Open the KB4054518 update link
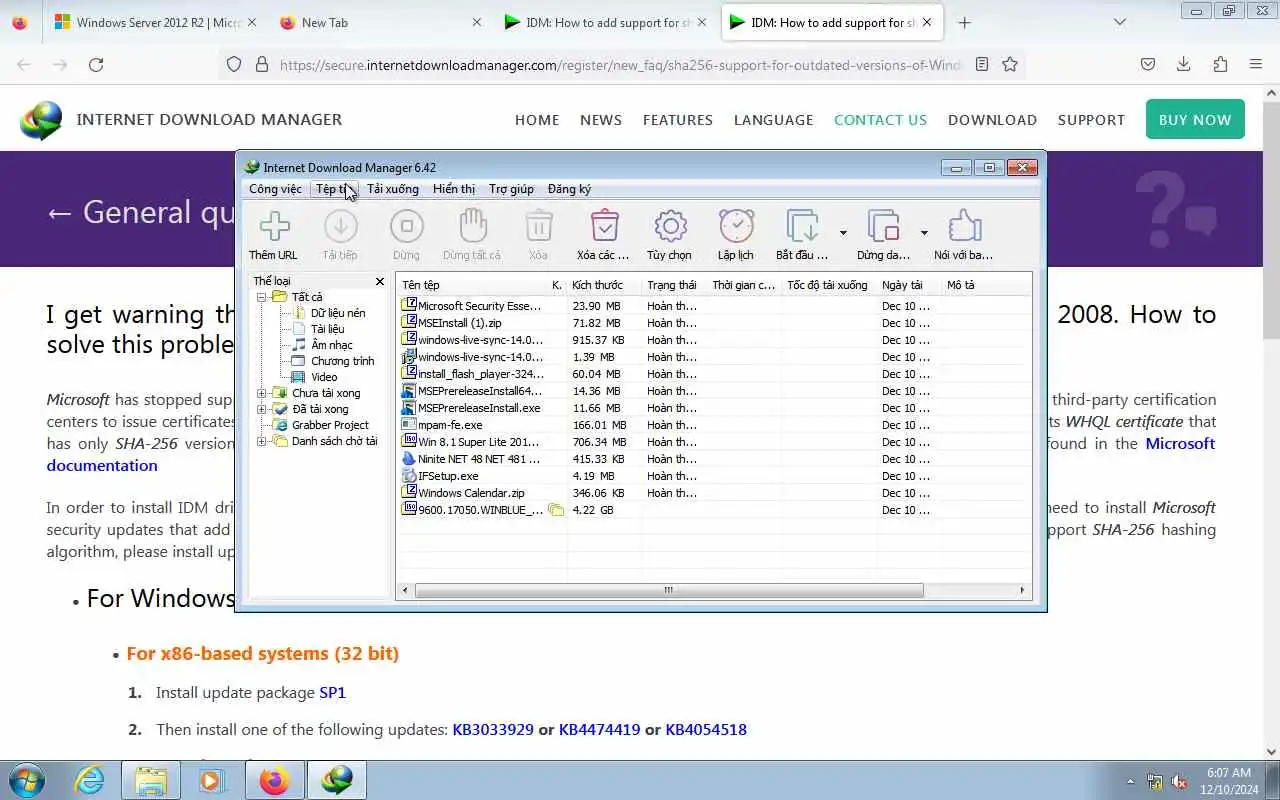The image size is (1280, 800). [x=706, y=730]
